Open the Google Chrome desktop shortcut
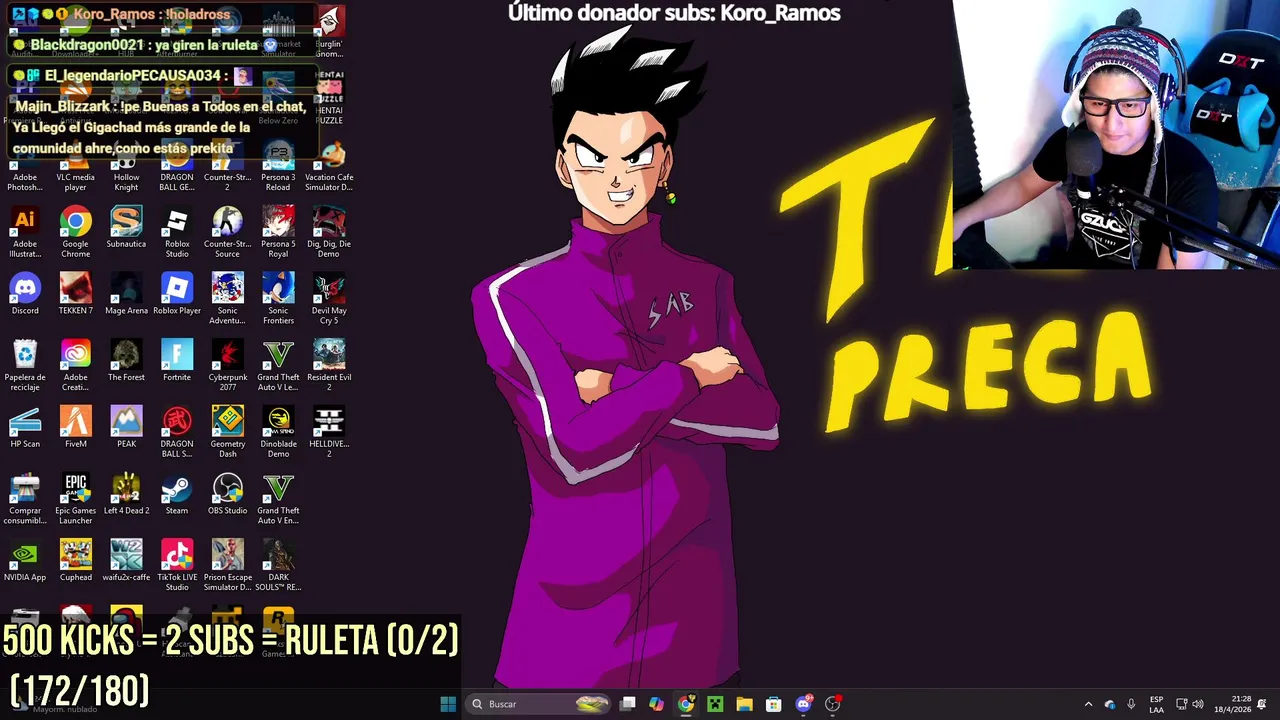Screen dimensions: 1280x720 click(x=75, y=231)
